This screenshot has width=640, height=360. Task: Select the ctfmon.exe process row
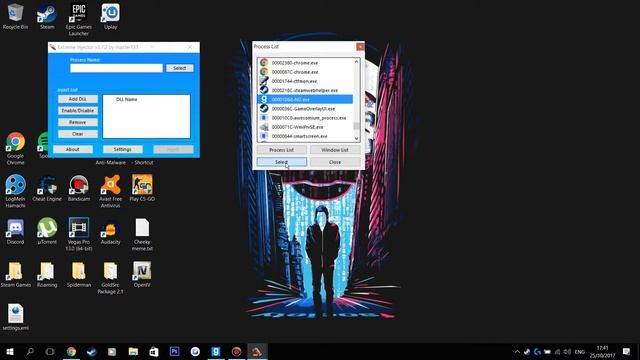click(x=305, y=81)
